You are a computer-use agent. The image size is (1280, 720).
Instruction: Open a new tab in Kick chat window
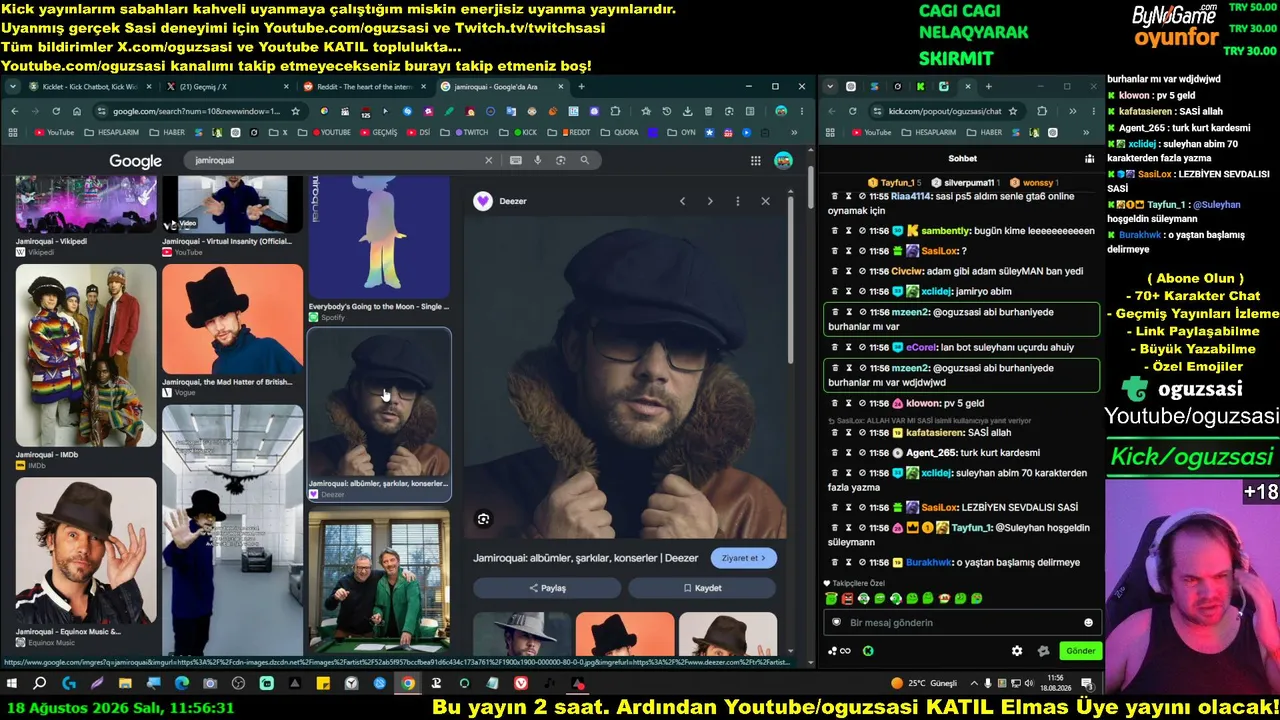coord(989,87)
